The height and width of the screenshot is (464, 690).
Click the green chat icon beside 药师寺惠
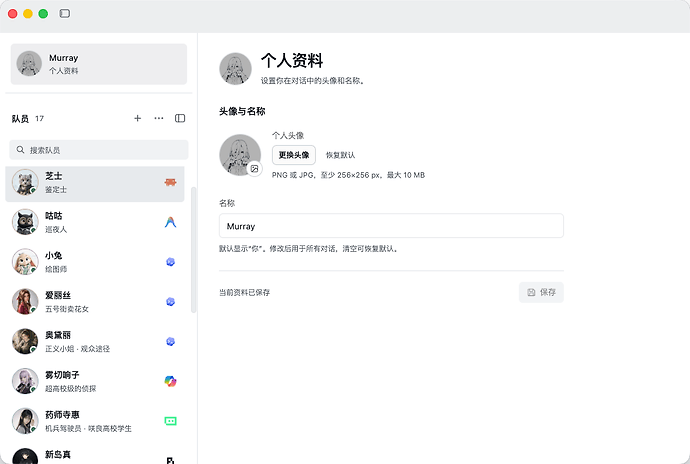170,421
